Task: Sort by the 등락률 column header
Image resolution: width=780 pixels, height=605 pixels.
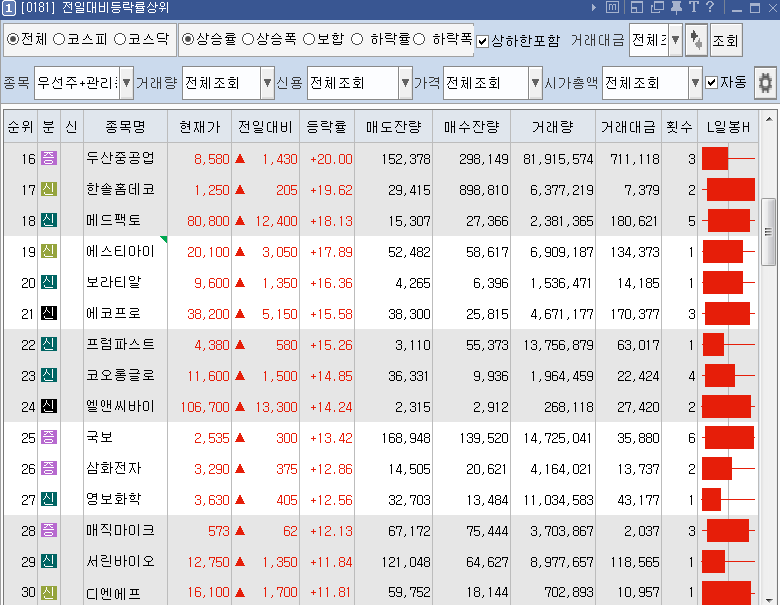Action: 327,127
